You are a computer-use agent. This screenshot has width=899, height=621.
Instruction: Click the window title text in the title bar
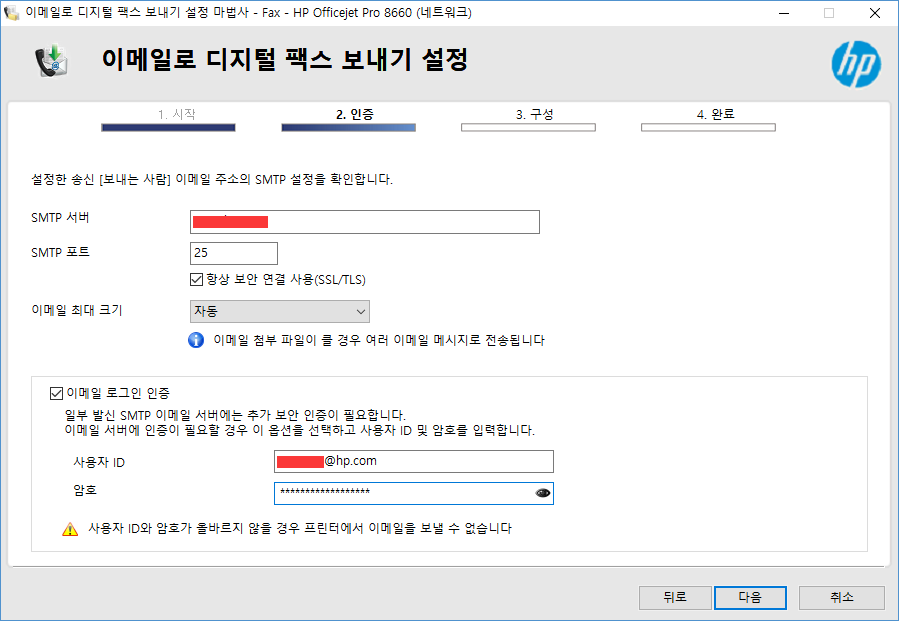click(x=249, y=13)
